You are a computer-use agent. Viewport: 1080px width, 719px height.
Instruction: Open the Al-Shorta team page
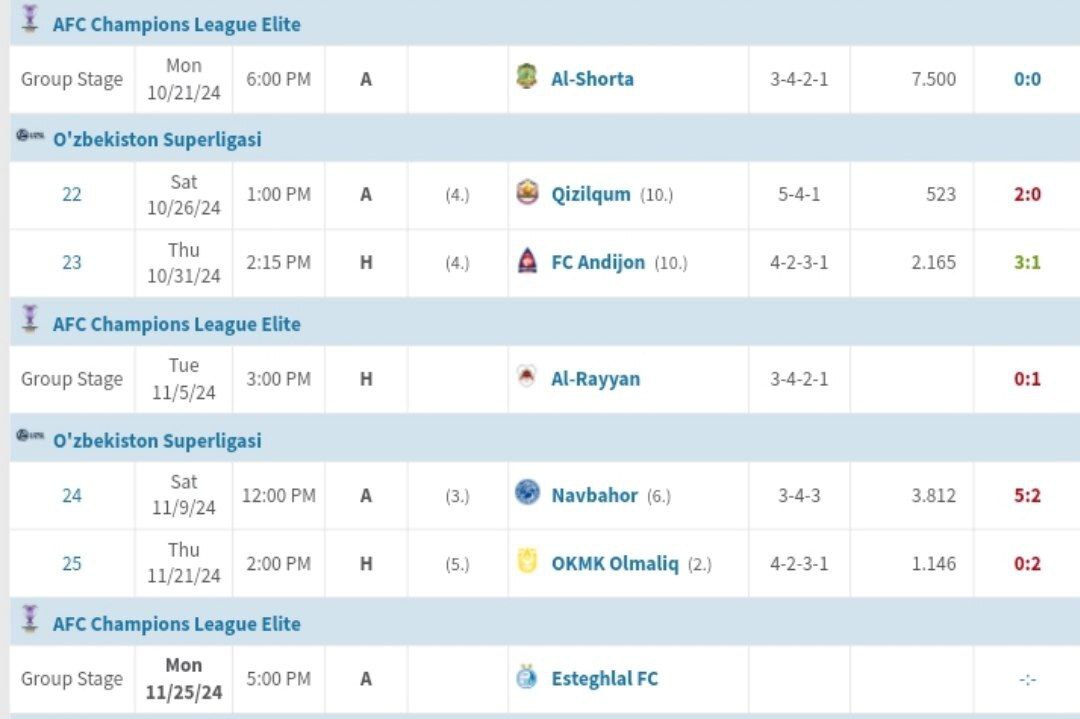592,79
